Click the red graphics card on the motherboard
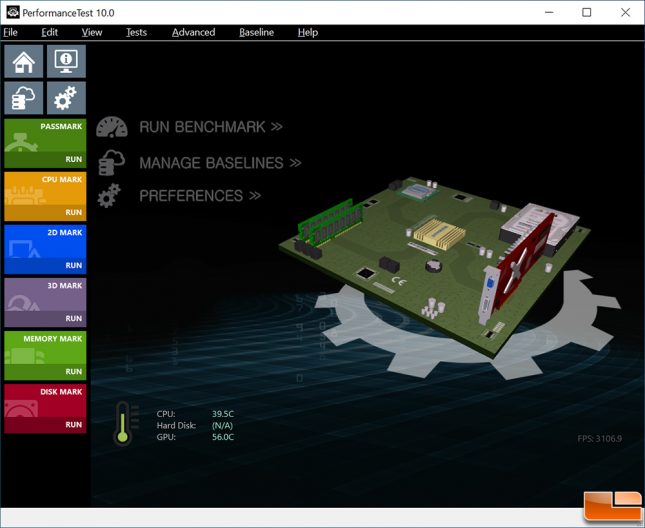The width and height of the screenshot is (645, 528). click(x=523, y=263)
